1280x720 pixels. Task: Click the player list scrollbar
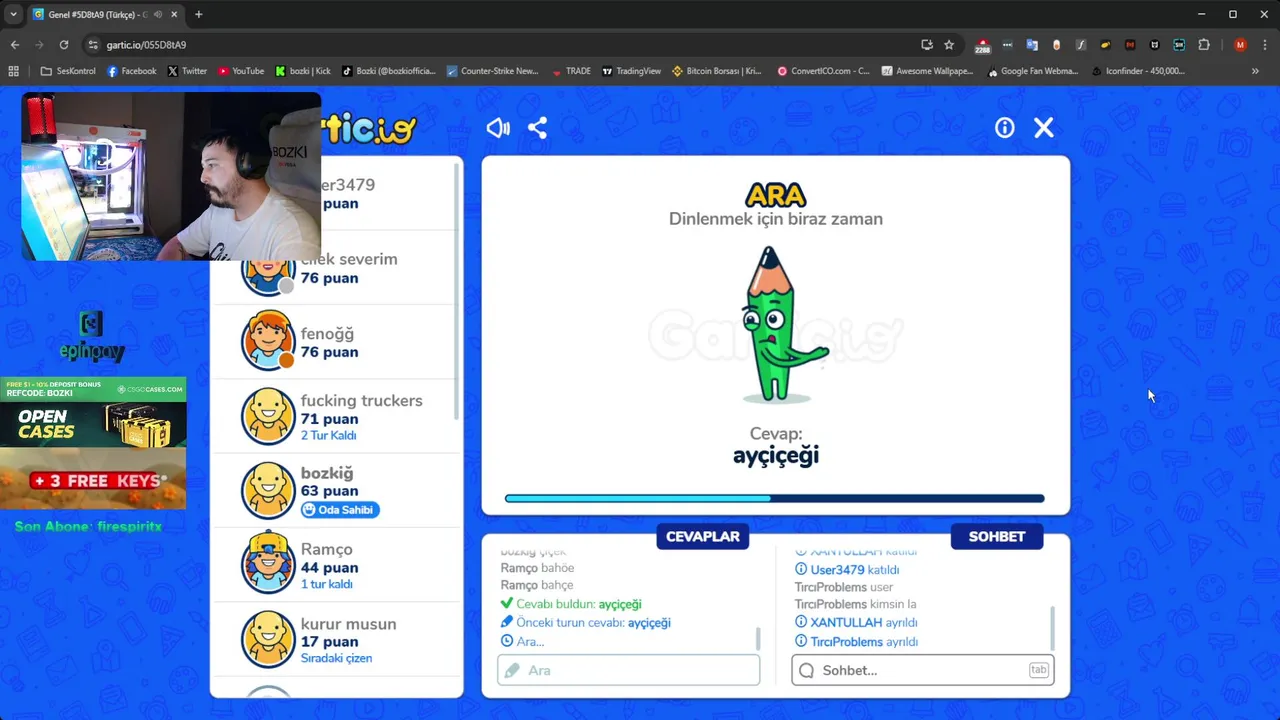(x=457, y=290)
